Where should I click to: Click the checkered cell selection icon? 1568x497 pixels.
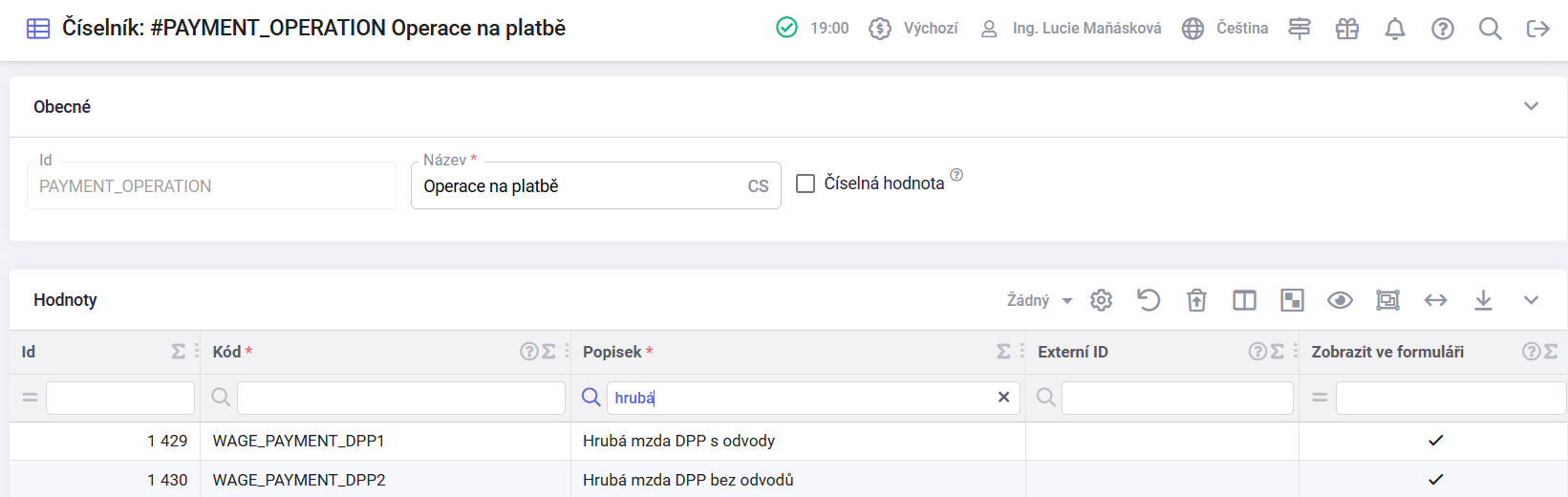(x=1292, y=300)
